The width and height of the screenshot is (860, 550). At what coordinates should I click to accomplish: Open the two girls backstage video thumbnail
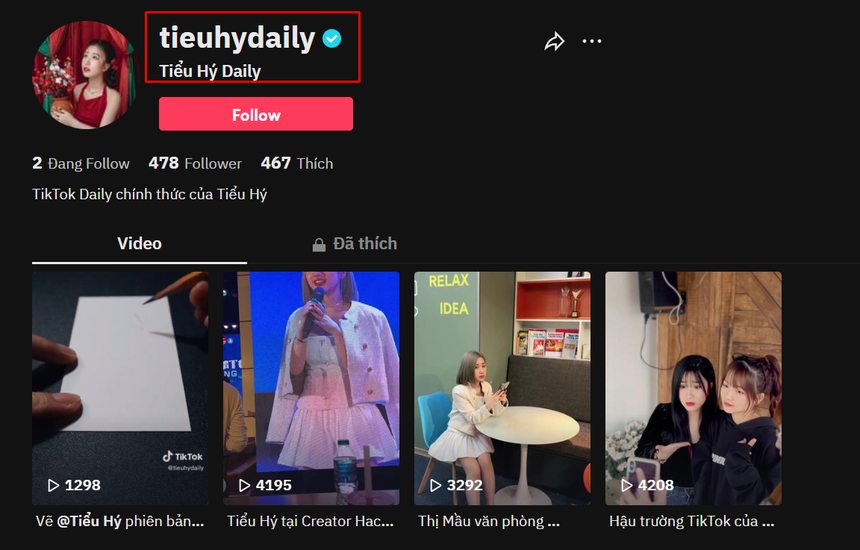point(693,388)
